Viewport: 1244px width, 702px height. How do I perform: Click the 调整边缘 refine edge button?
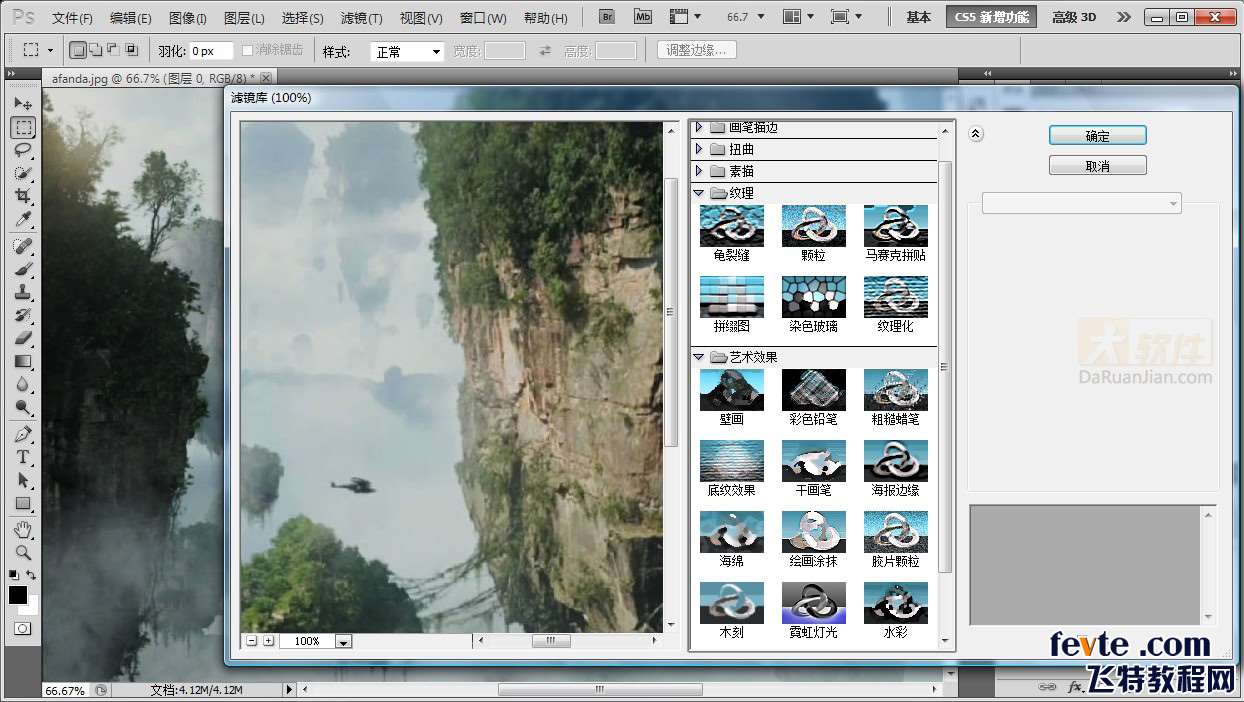click(697, 50)
